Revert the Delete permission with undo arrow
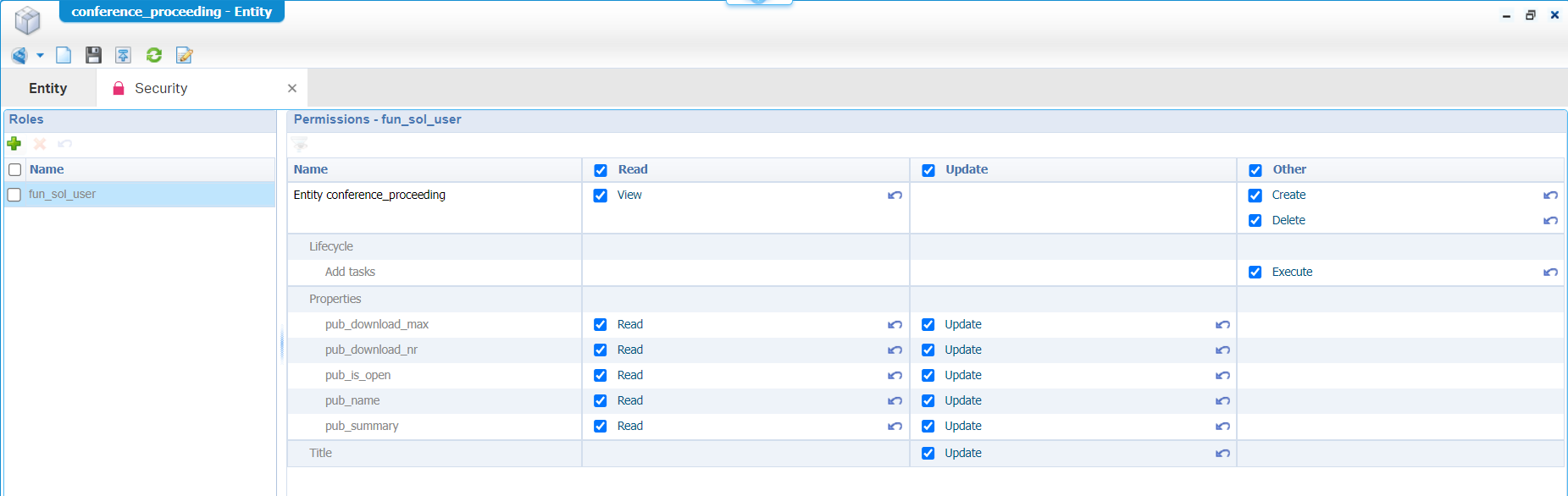1568x496 pixels. [1550, 221]
